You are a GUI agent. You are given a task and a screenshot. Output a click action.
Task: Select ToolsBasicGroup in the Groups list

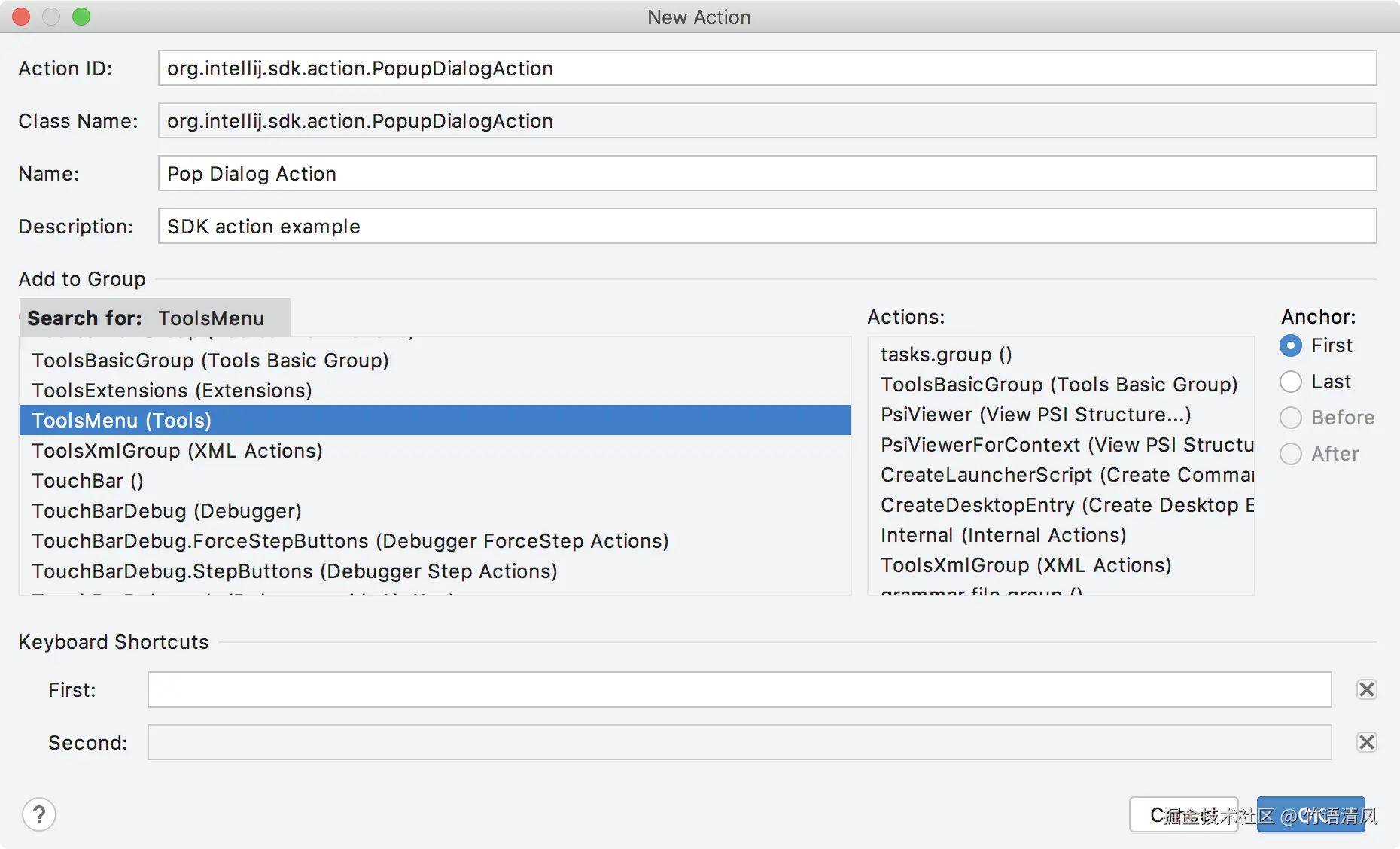[435, 361]
